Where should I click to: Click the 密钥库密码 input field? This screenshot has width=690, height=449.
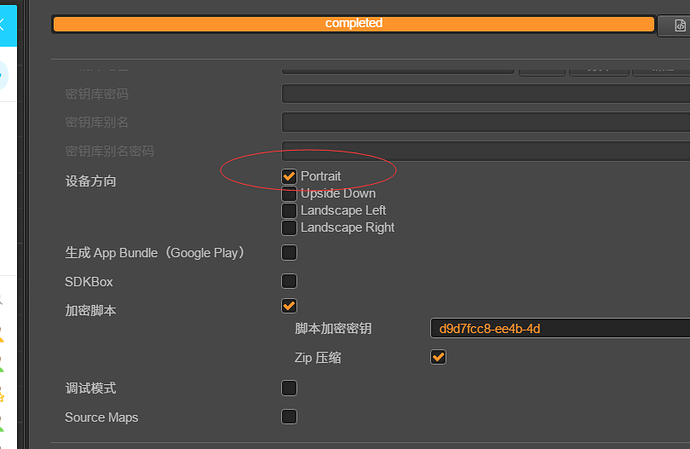[485, 94]
